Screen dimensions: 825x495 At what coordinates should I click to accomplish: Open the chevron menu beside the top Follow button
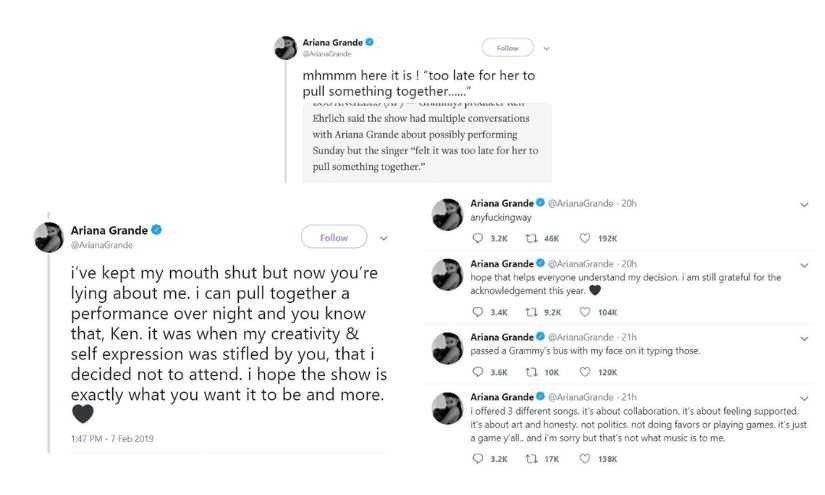[x=547, y=48]
